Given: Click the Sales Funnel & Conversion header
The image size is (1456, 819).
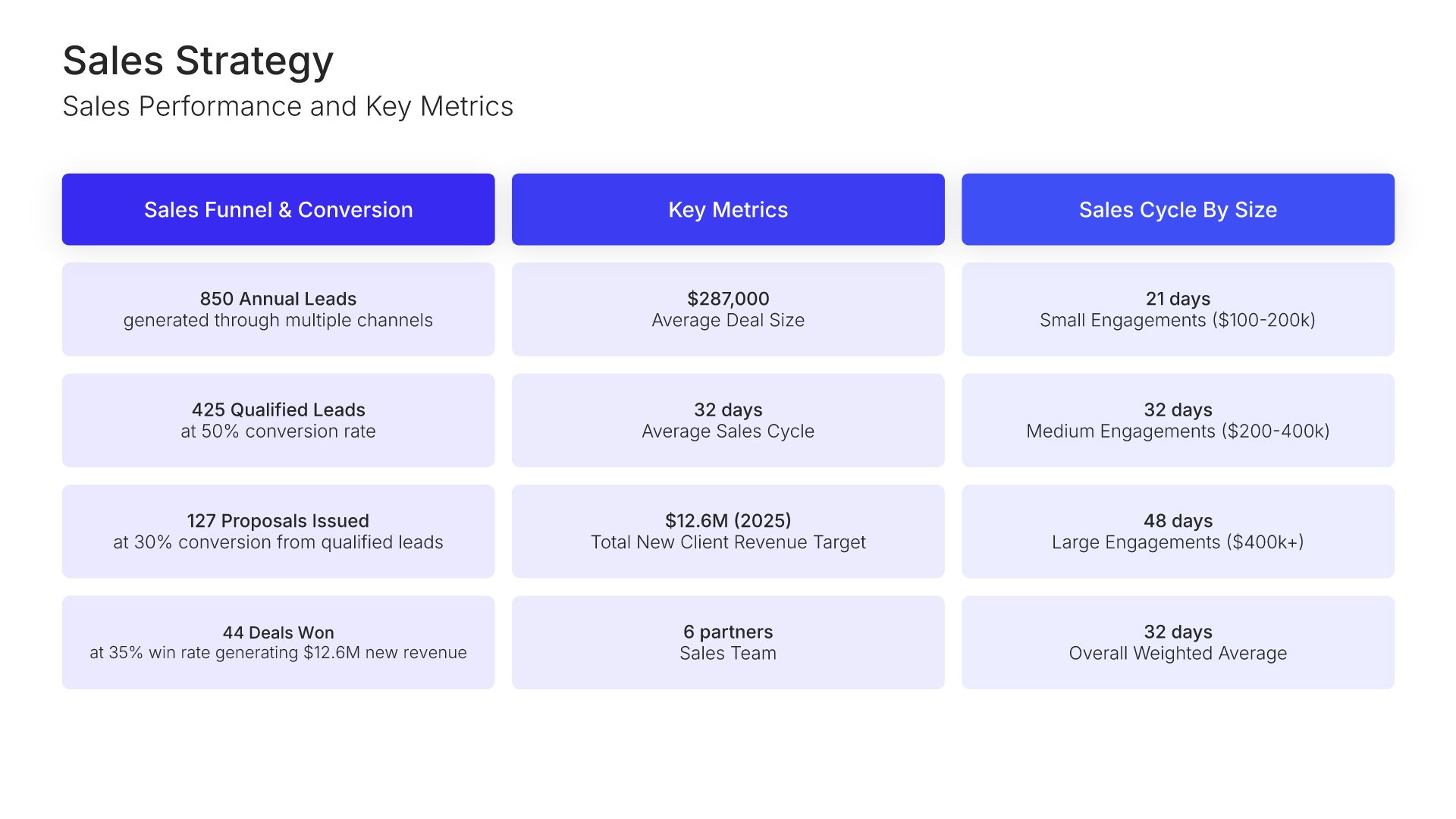Looking at the screenshot, I should (x=278, y=209).
